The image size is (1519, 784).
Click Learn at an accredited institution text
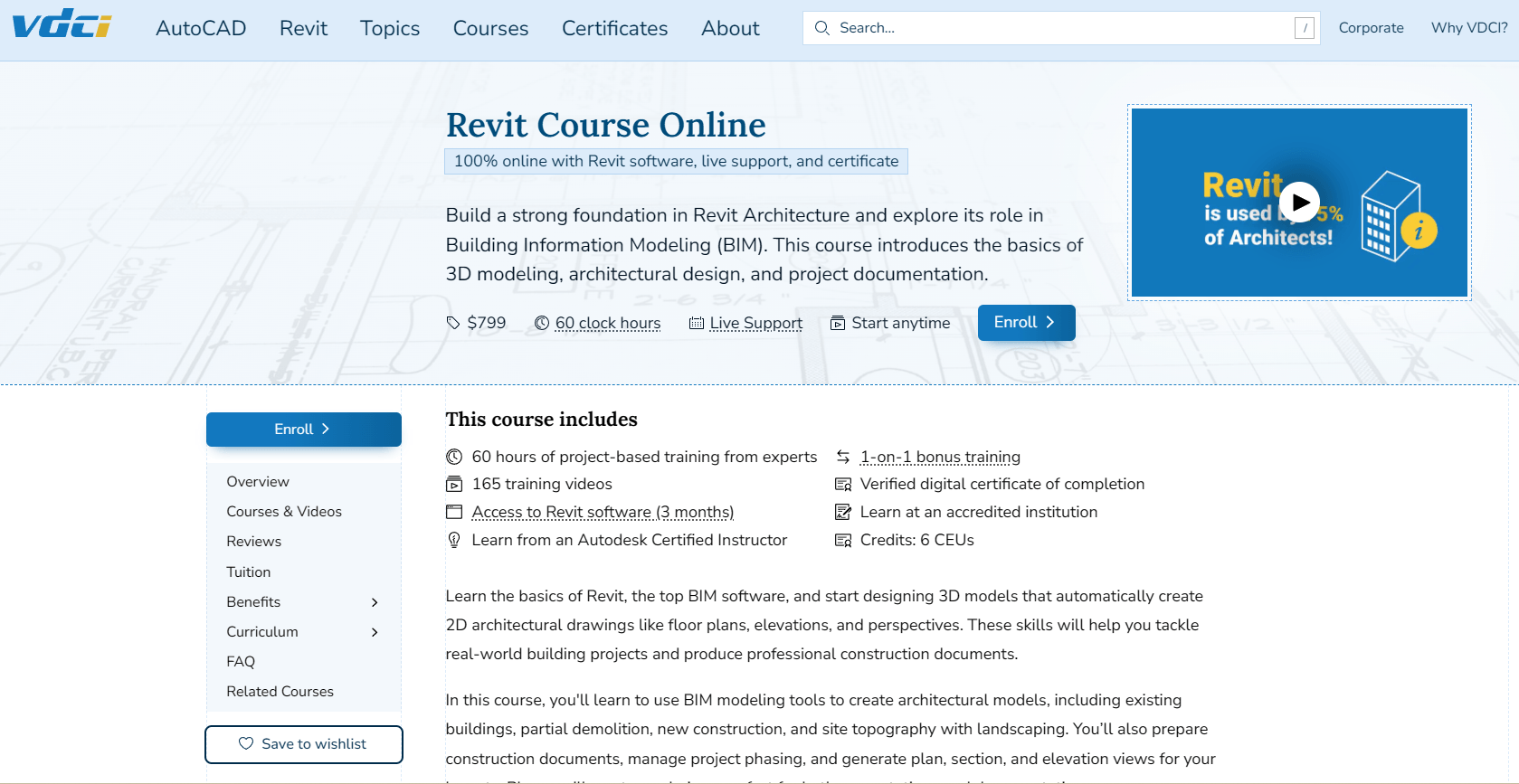(979, 512)
